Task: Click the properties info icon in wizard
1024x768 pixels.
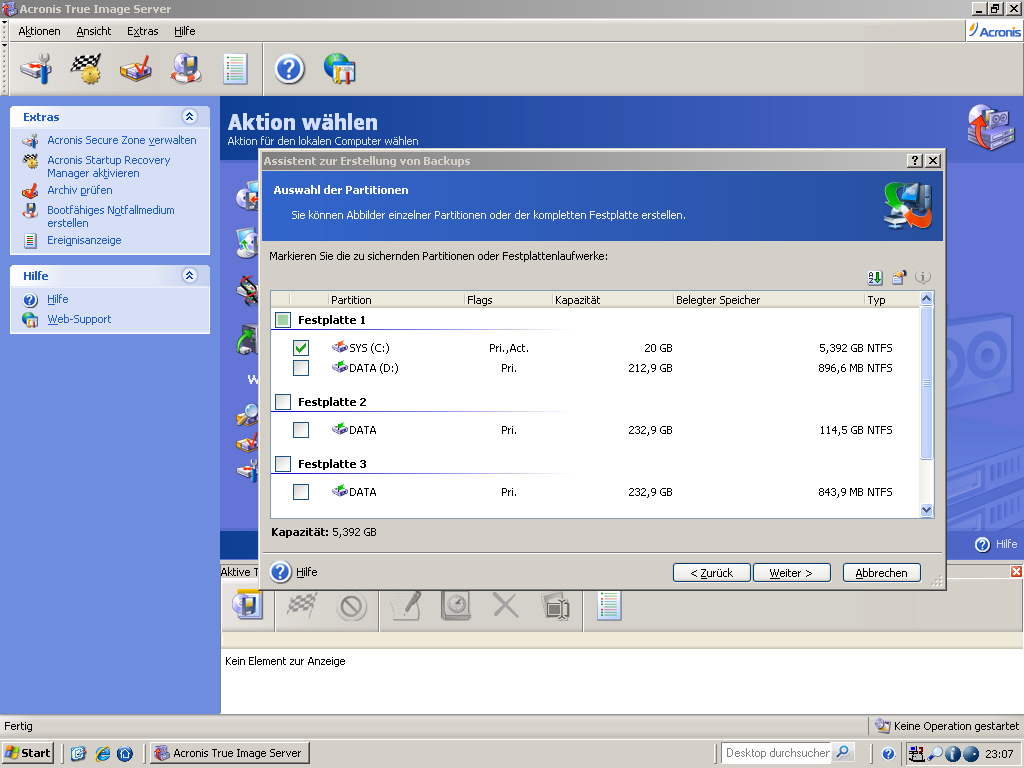Action: pyautogui.click(x=923, y=278)
